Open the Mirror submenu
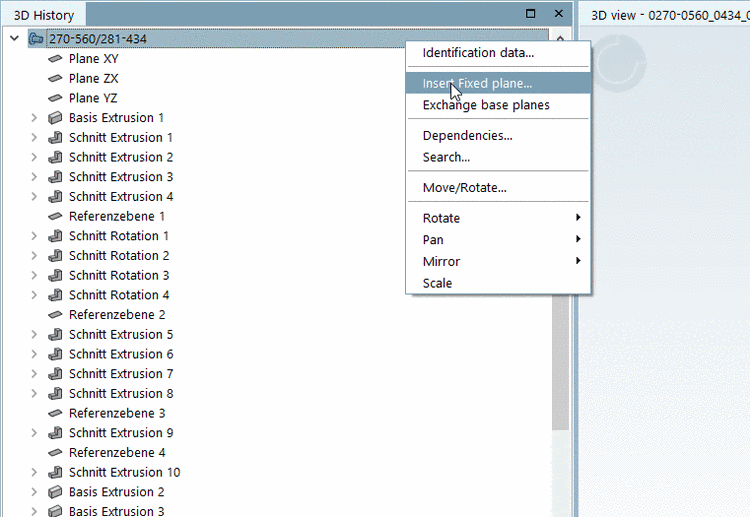This screenshot has width=750, height=517. point(498,262)
